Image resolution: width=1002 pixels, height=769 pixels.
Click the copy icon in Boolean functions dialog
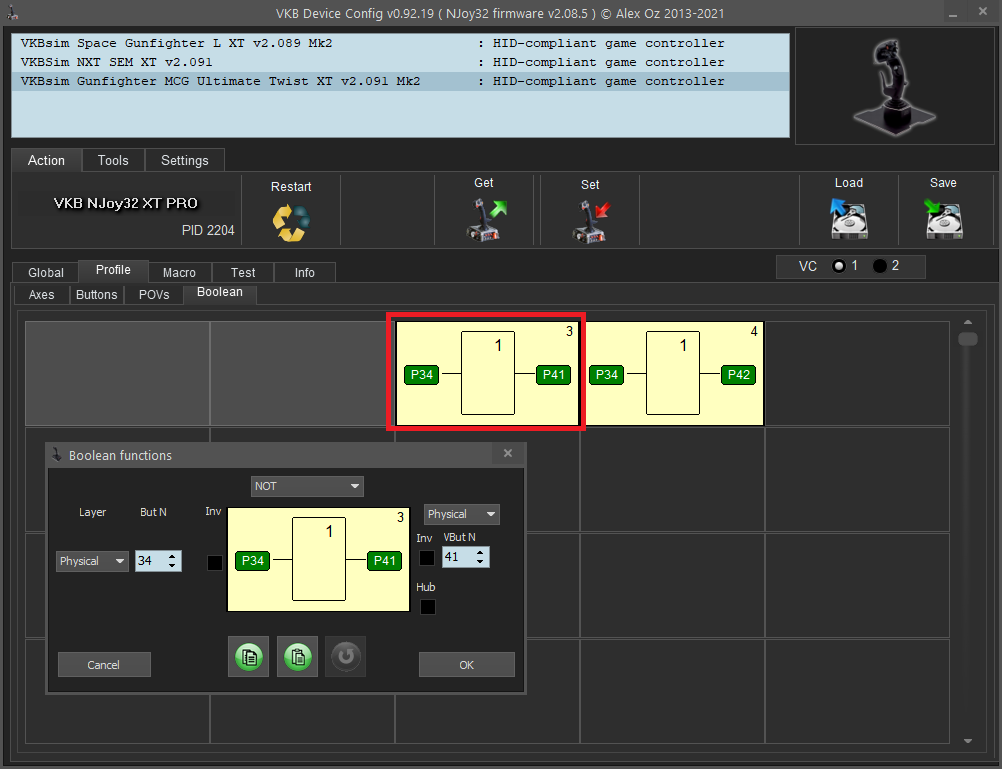pyautogui.click(x=249, y=656)
